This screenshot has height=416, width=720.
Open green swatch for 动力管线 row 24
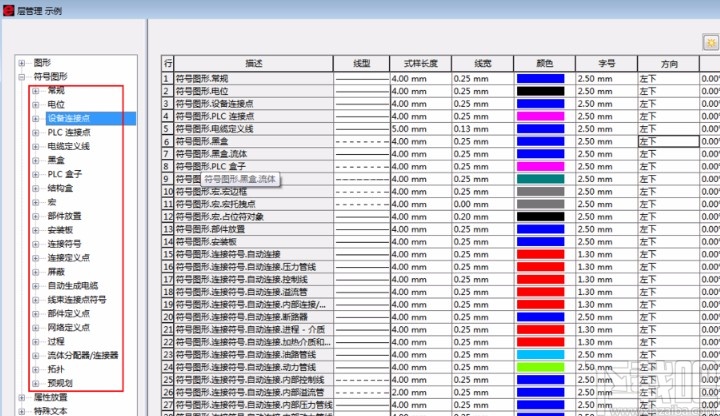click(x=540, y=367)
